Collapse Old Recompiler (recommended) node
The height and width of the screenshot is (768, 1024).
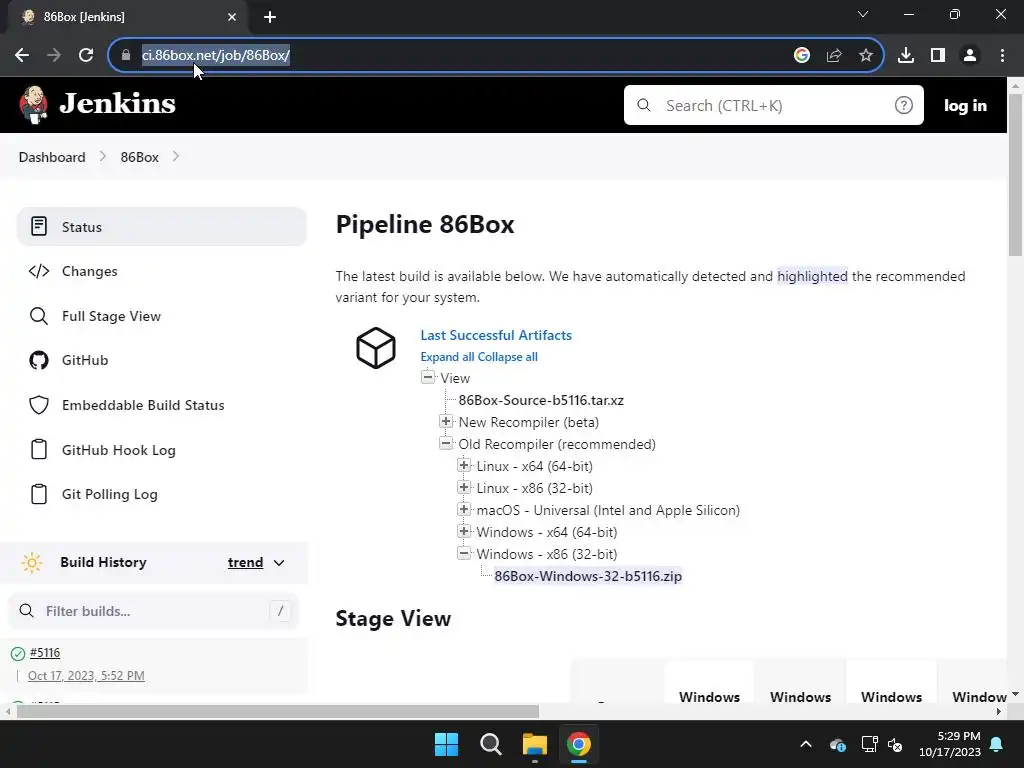coord(446,443)
